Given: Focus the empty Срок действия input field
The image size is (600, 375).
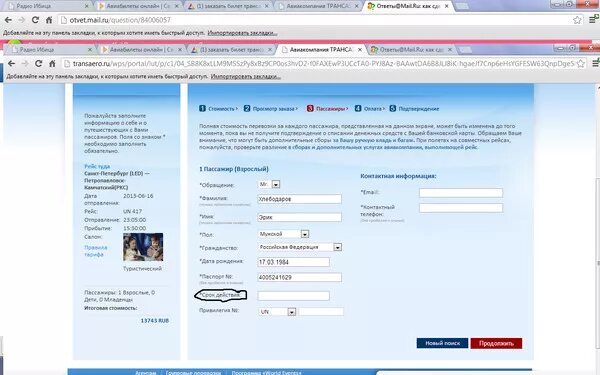Looking at the screenshot, I should tap(293, 295).
